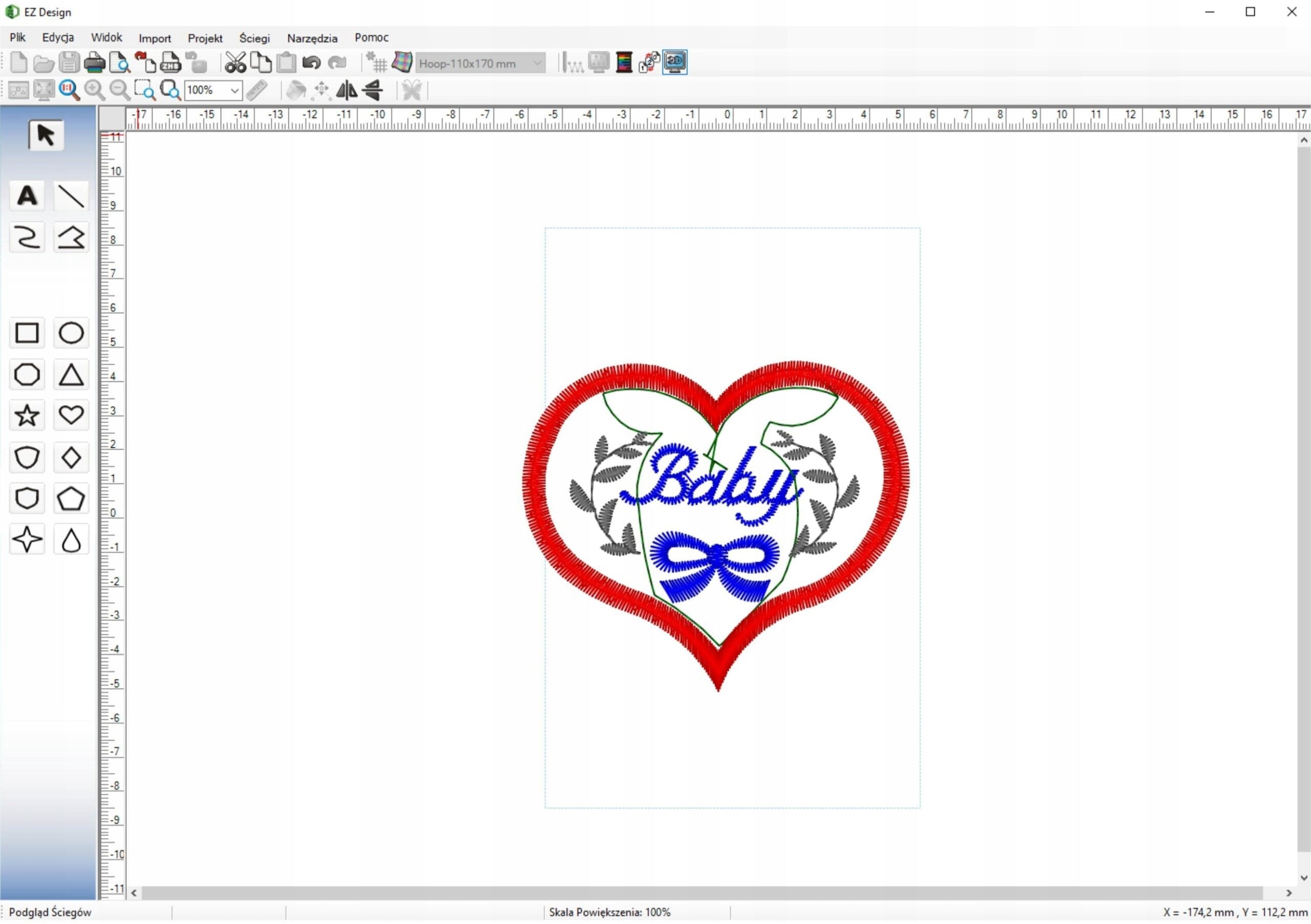Select the diamond shape
The width and height of the screenshot is (1311, 924).
tap(71, 458)
